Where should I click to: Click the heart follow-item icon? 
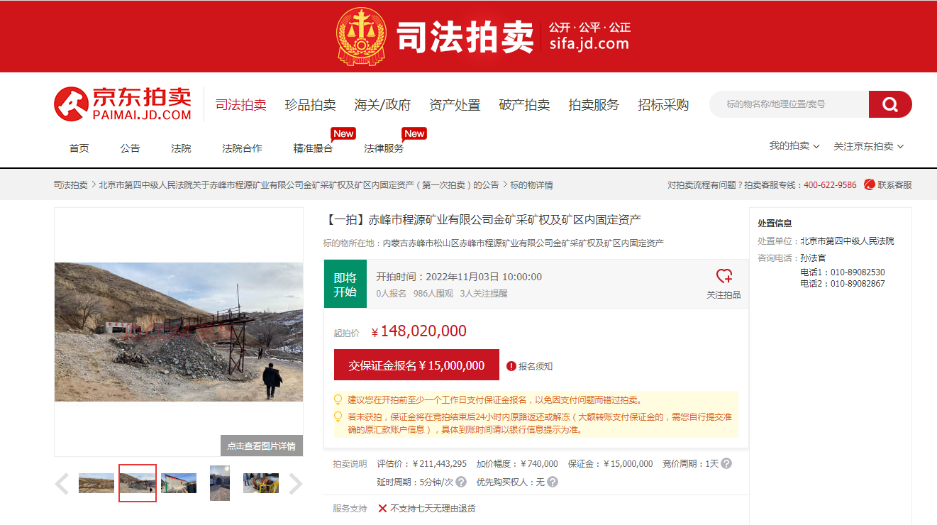click(724, 276)
